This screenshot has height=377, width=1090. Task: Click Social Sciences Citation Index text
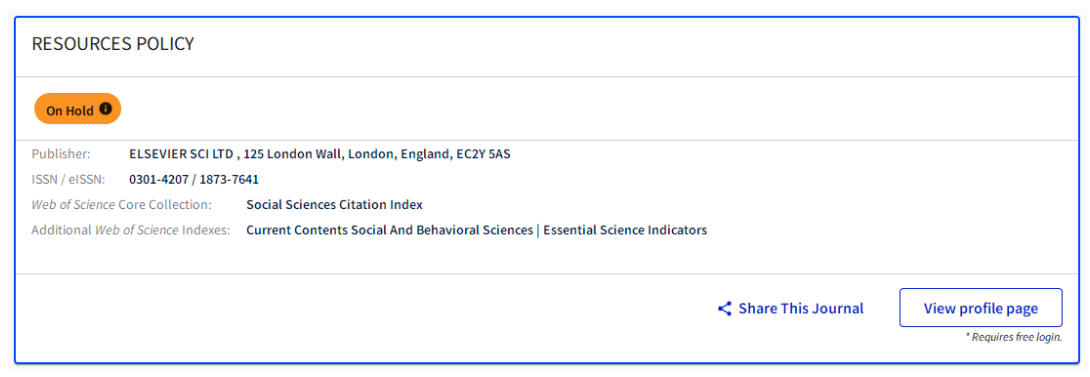pyautogui.click(x=334, y=204)
